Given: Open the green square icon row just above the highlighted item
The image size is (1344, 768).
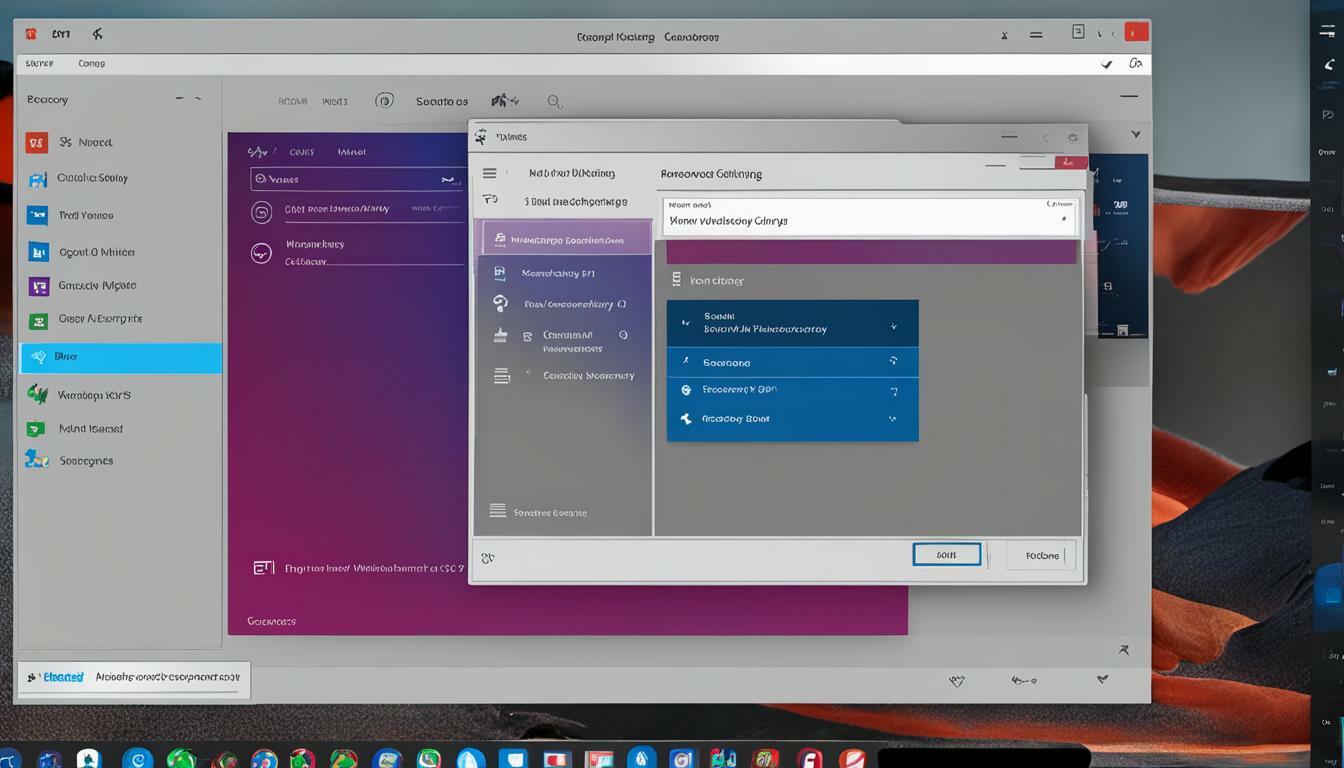Looking at the screenshot, I should pos(38,321).
